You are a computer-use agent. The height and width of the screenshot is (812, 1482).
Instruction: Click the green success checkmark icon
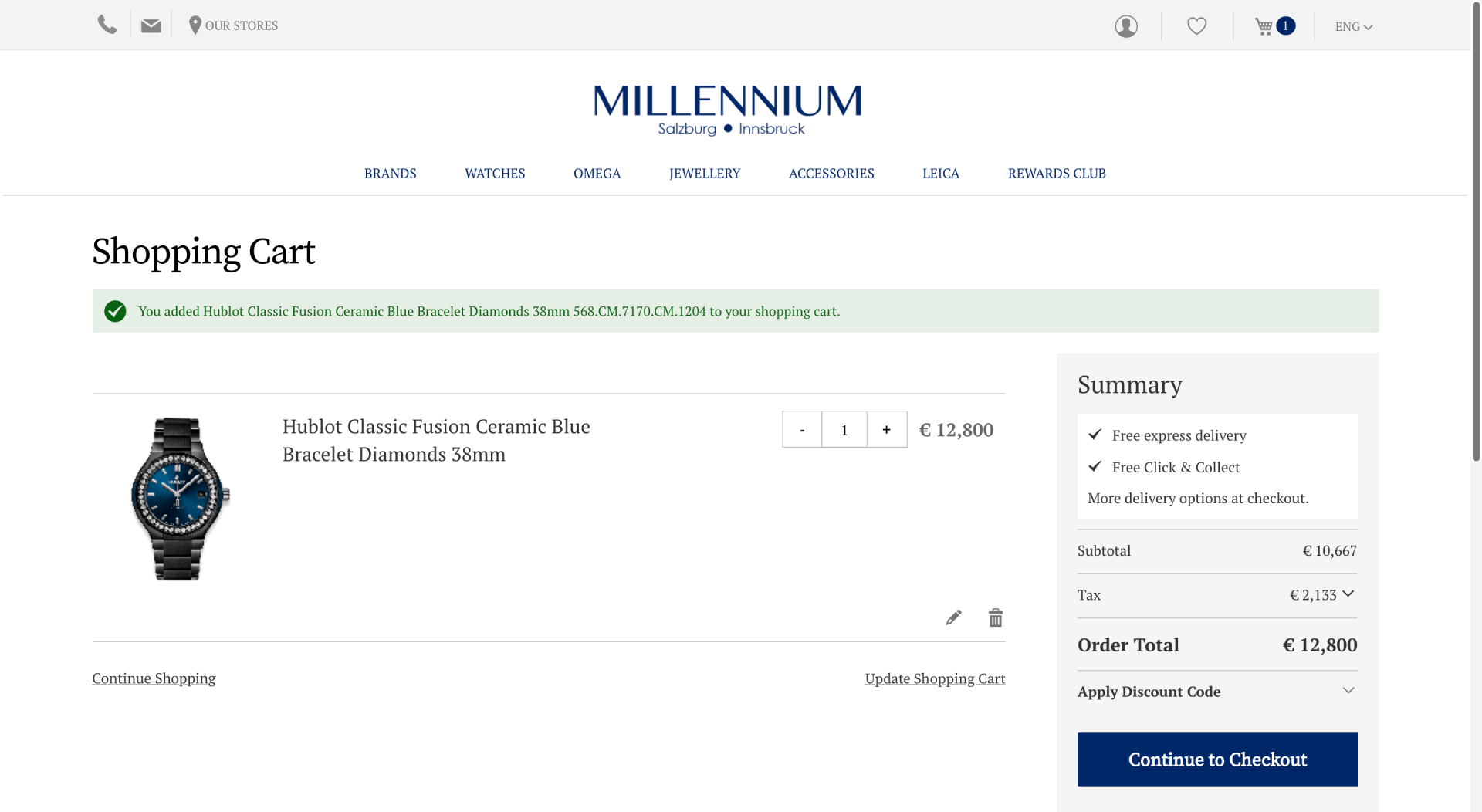pos(115,311)
